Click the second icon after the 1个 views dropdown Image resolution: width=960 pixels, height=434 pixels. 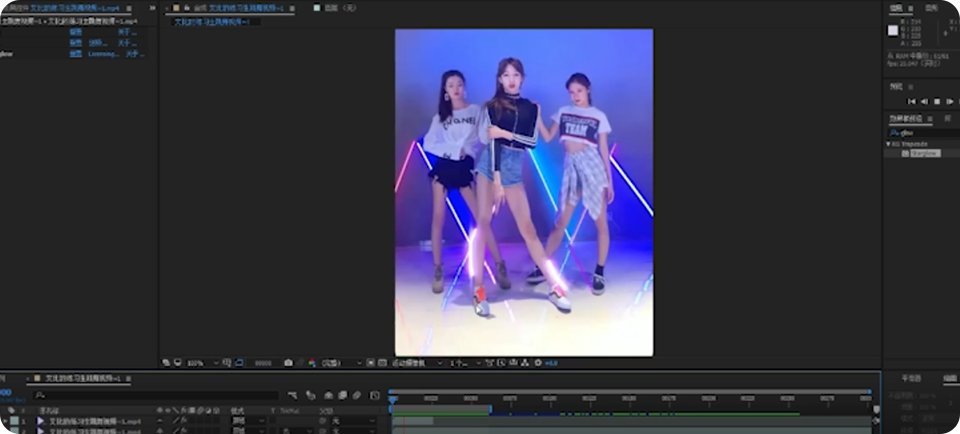point(501,363)
